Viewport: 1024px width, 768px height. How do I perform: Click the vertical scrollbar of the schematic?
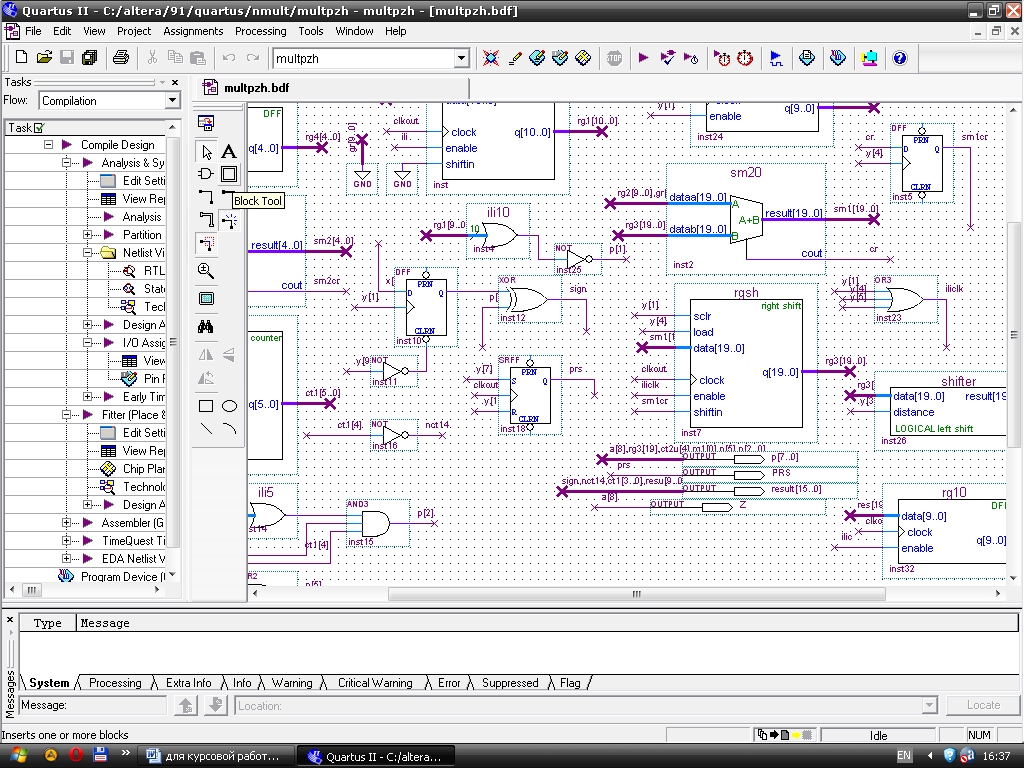1013,334
